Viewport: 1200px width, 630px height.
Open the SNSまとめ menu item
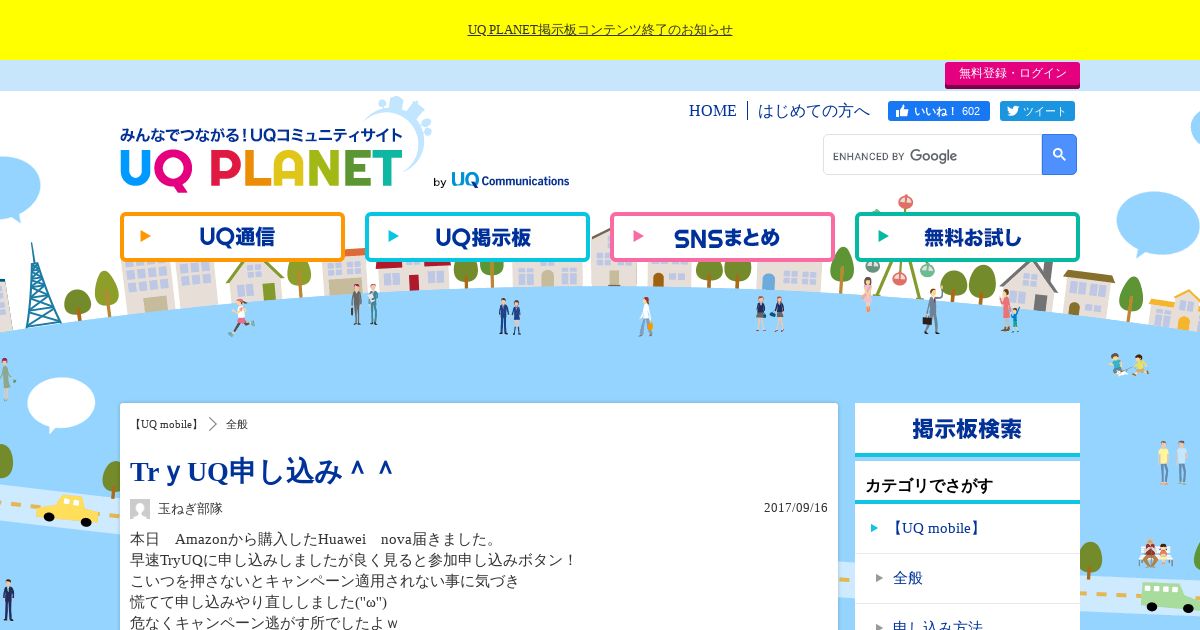(x=722, y=237)
